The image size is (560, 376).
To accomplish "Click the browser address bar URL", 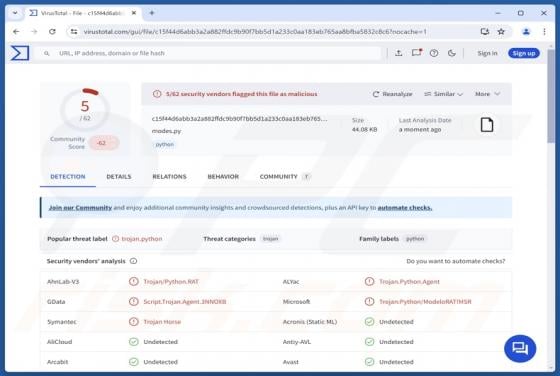I will click(255, 32).
